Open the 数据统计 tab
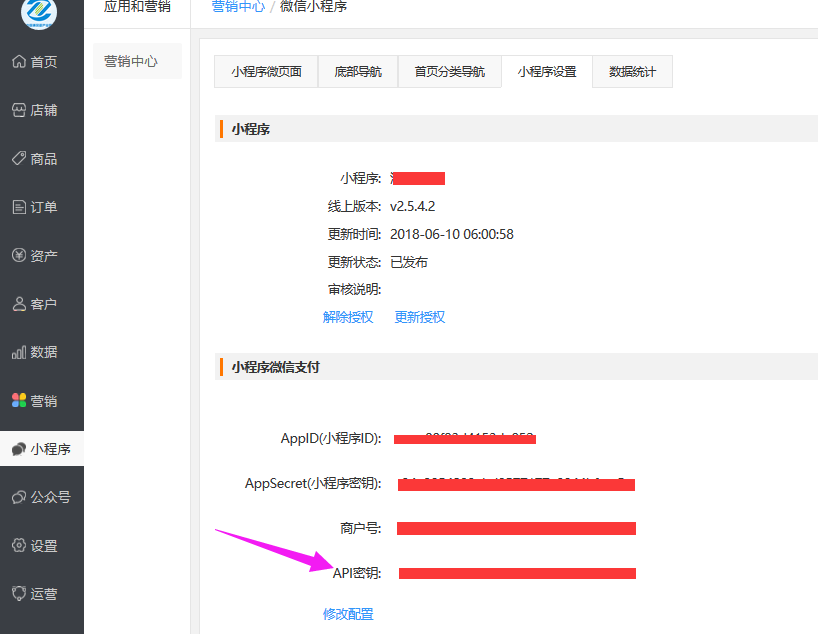818x634 pixels. click(x=632, y=71)
